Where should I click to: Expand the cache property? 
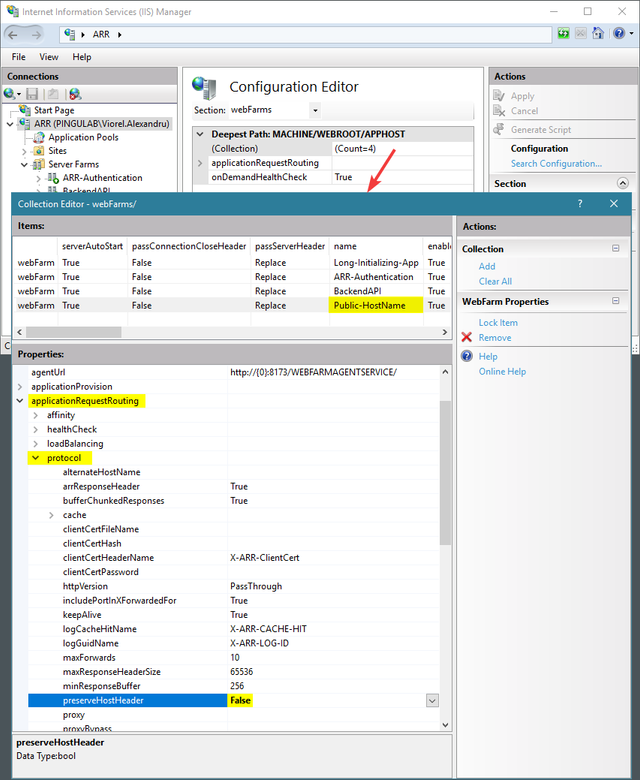coord(51,515)
